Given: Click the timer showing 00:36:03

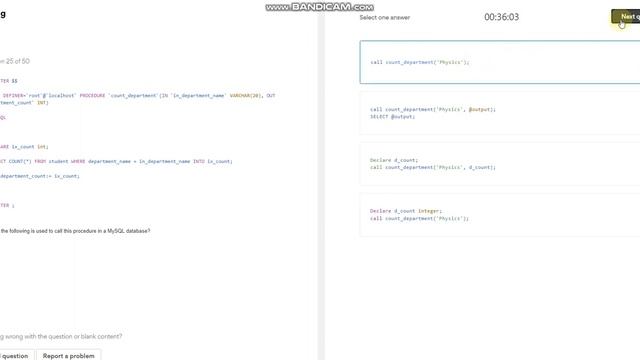Looking at the screenshot, I should 501,17.
